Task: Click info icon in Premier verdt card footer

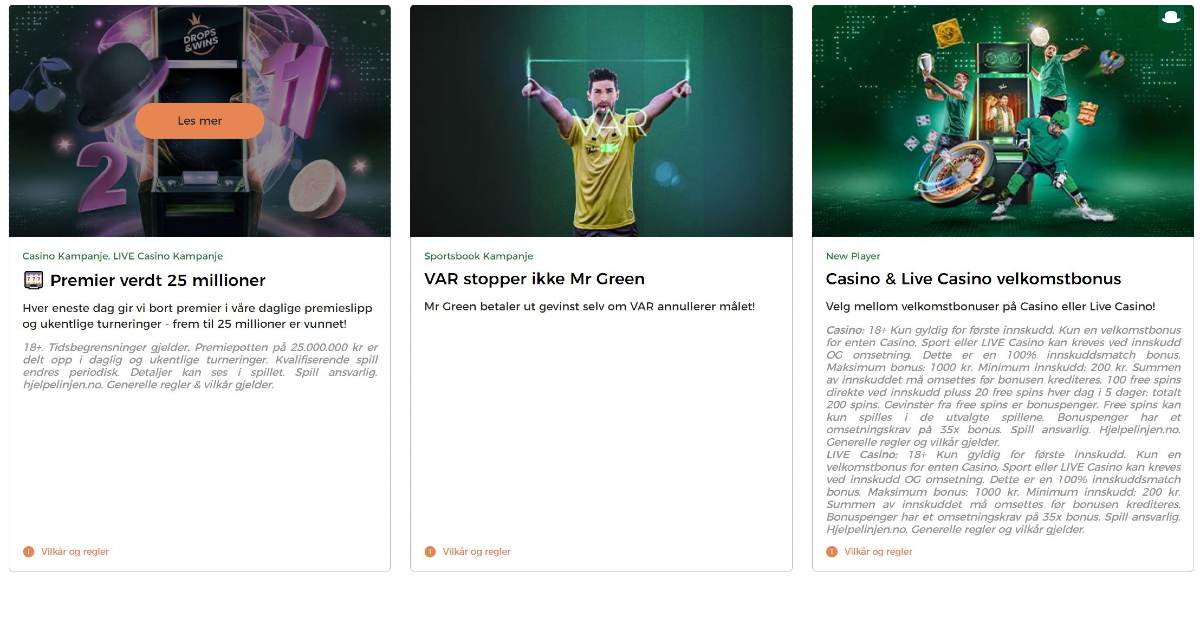Action: 28,551
